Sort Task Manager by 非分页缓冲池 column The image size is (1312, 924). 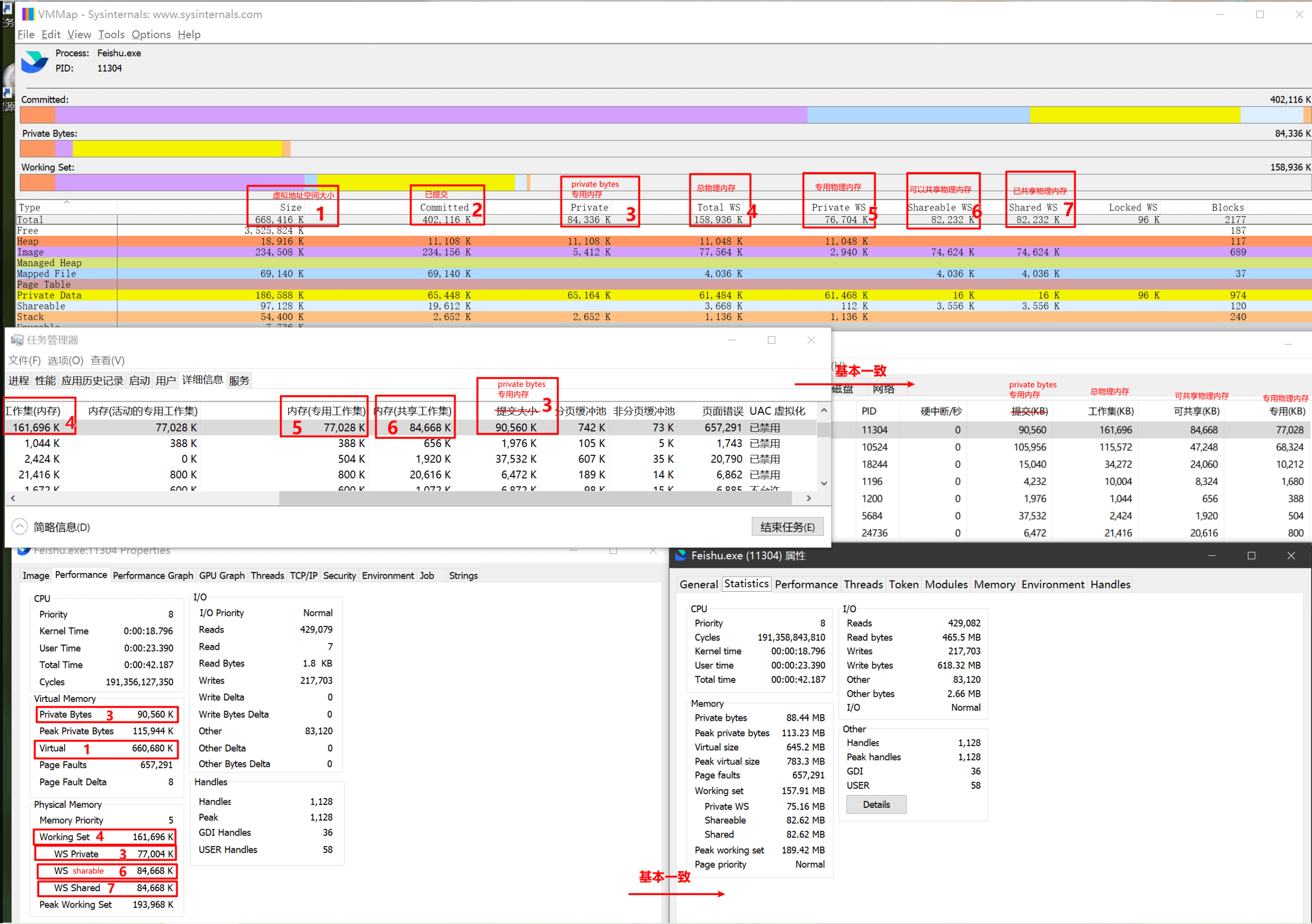point(643,411)
